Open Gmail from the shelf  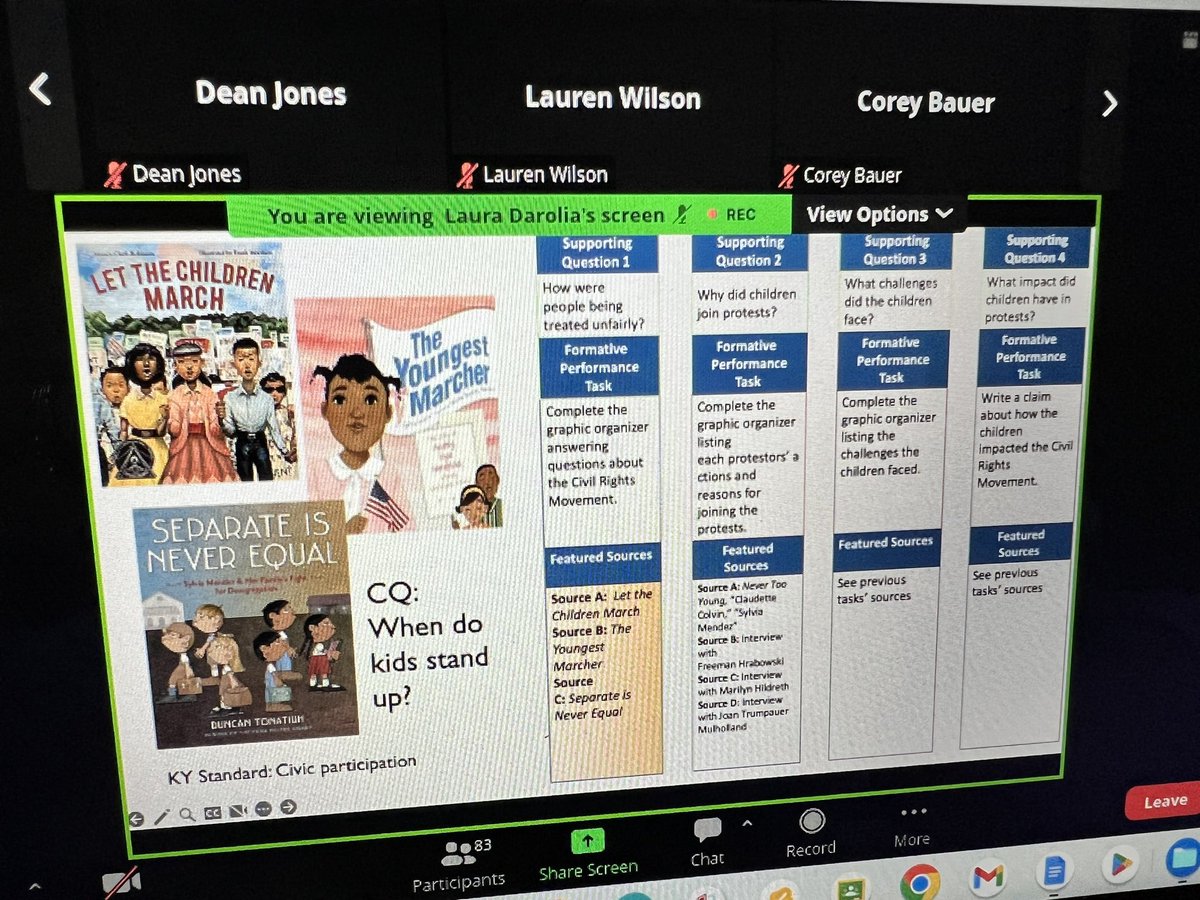click(987, 877)
